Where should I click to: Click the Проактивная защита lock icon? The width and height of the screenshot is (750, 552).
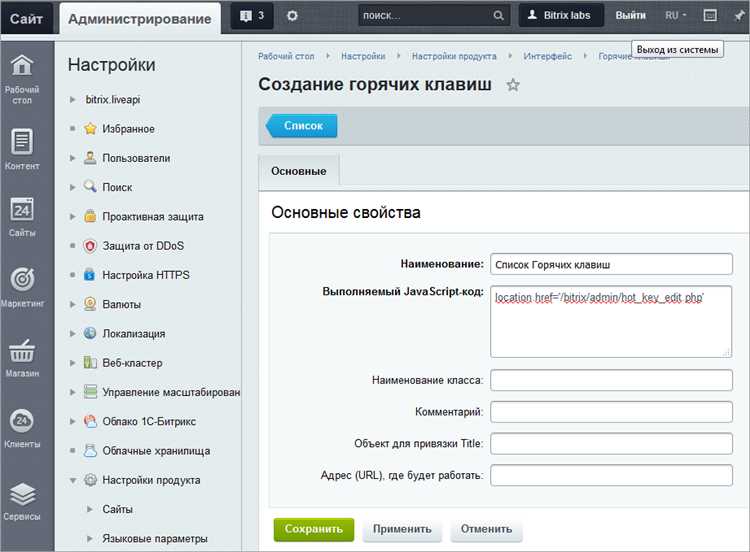pyautogui.click(x=90, y=216)
